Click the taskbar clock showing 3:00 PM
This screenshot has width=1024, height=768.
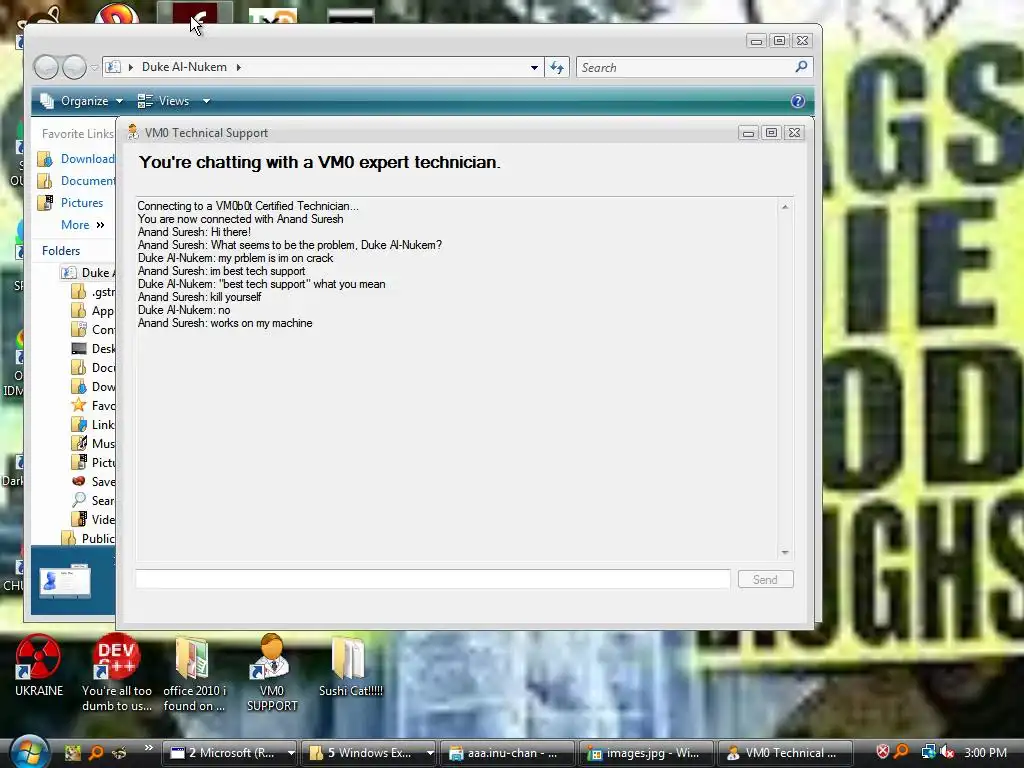tap(985, 752)
